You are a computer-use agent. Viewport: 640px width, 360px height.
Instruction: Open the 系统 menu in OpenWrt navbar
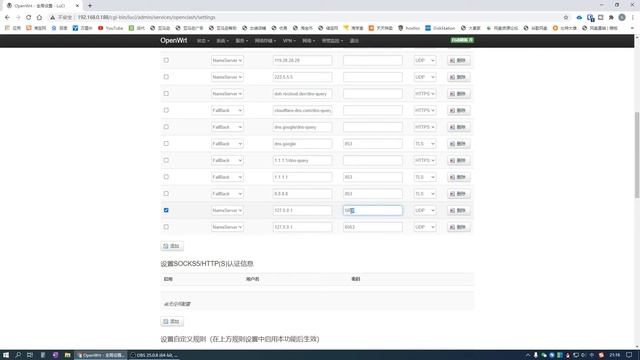point(222,41)
